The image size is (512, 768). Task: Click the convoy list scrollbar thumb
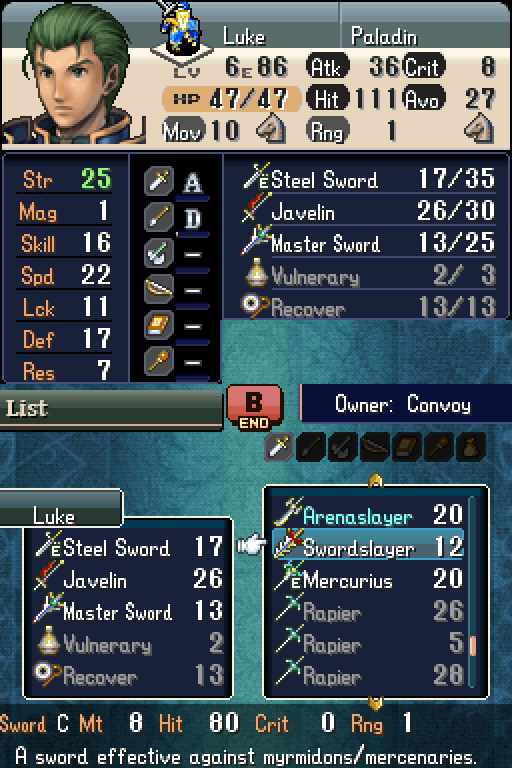pyautogui.click(x=473, y=646)
